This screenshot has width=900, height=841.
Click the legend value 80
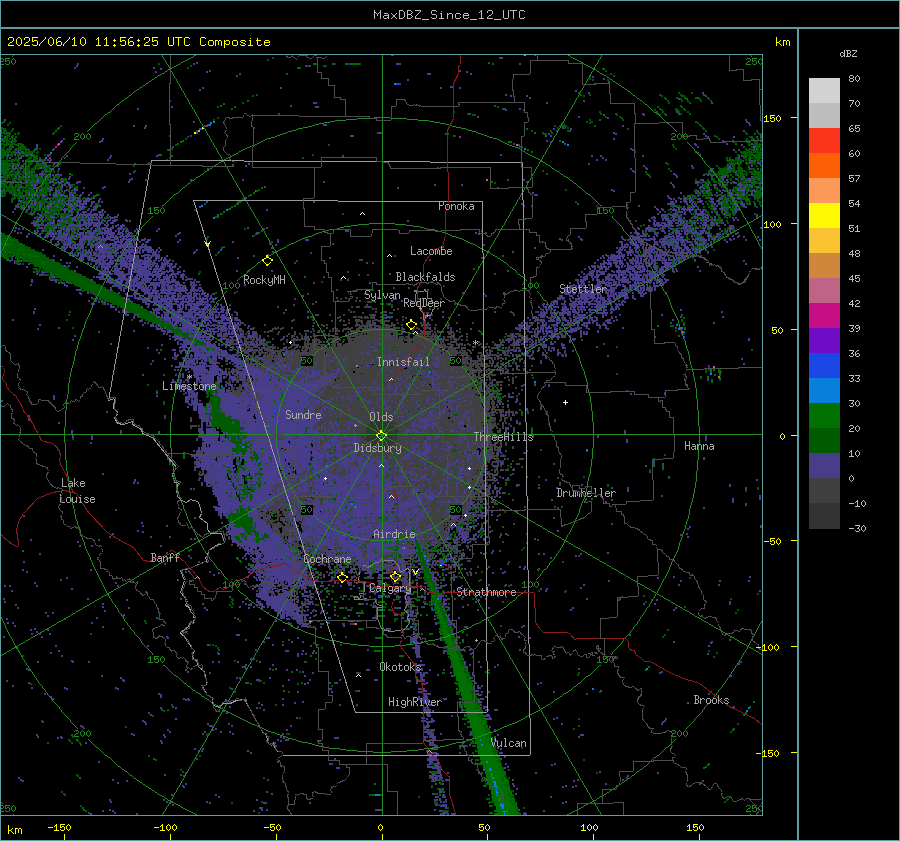(854, 79)
